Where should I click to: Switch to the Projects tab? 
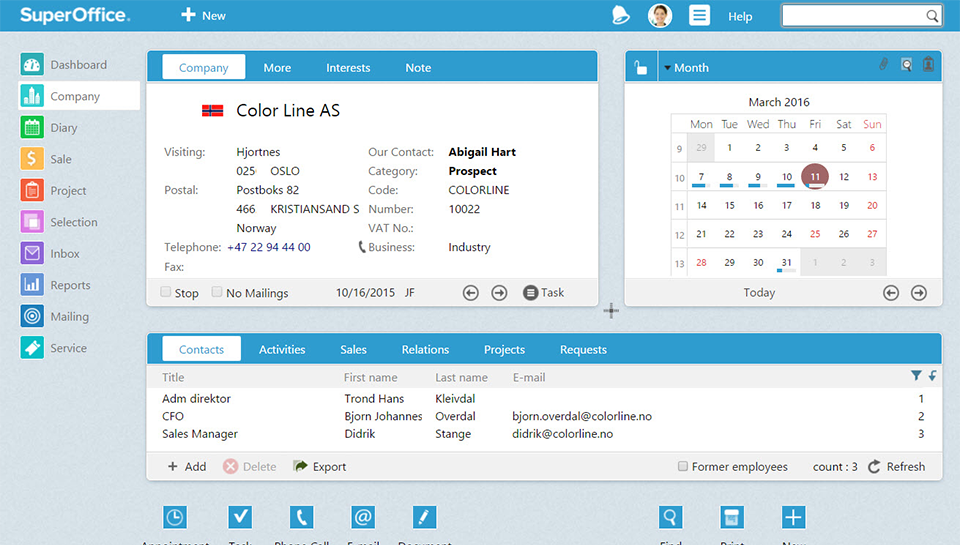[x=504, y=350]
